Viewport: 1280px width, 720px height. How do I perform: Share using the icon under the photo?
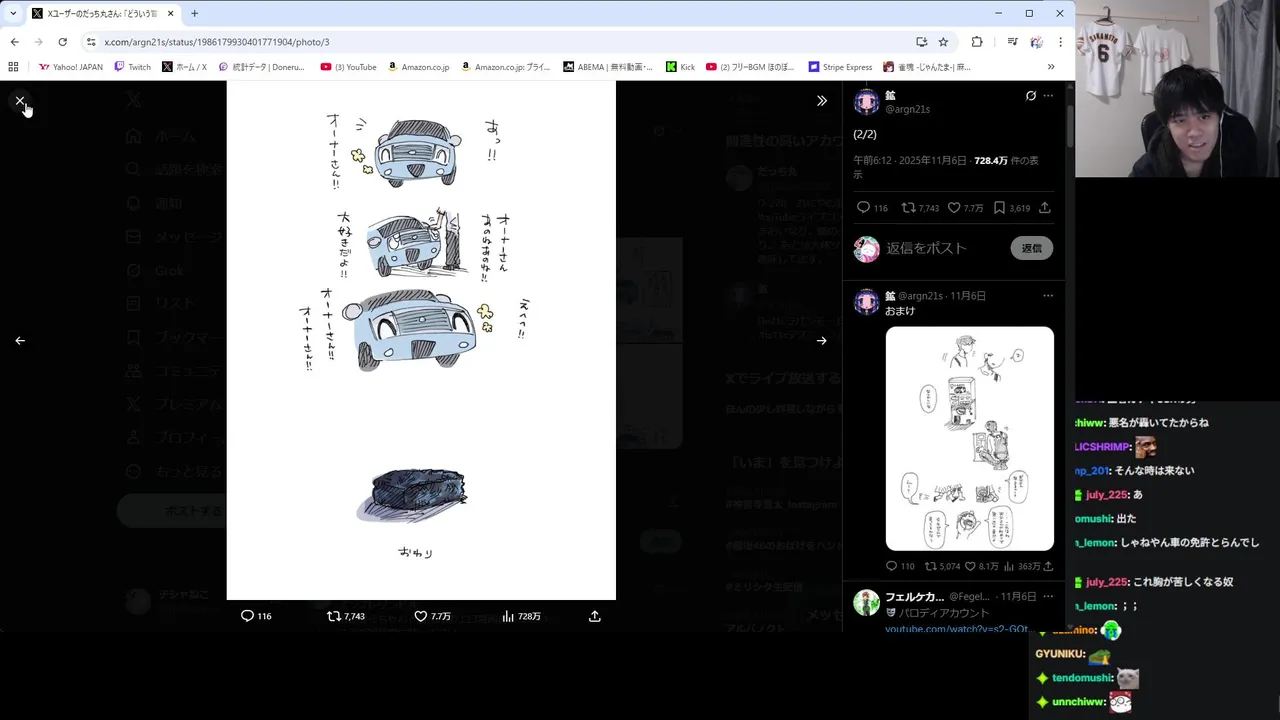point(595,616)
